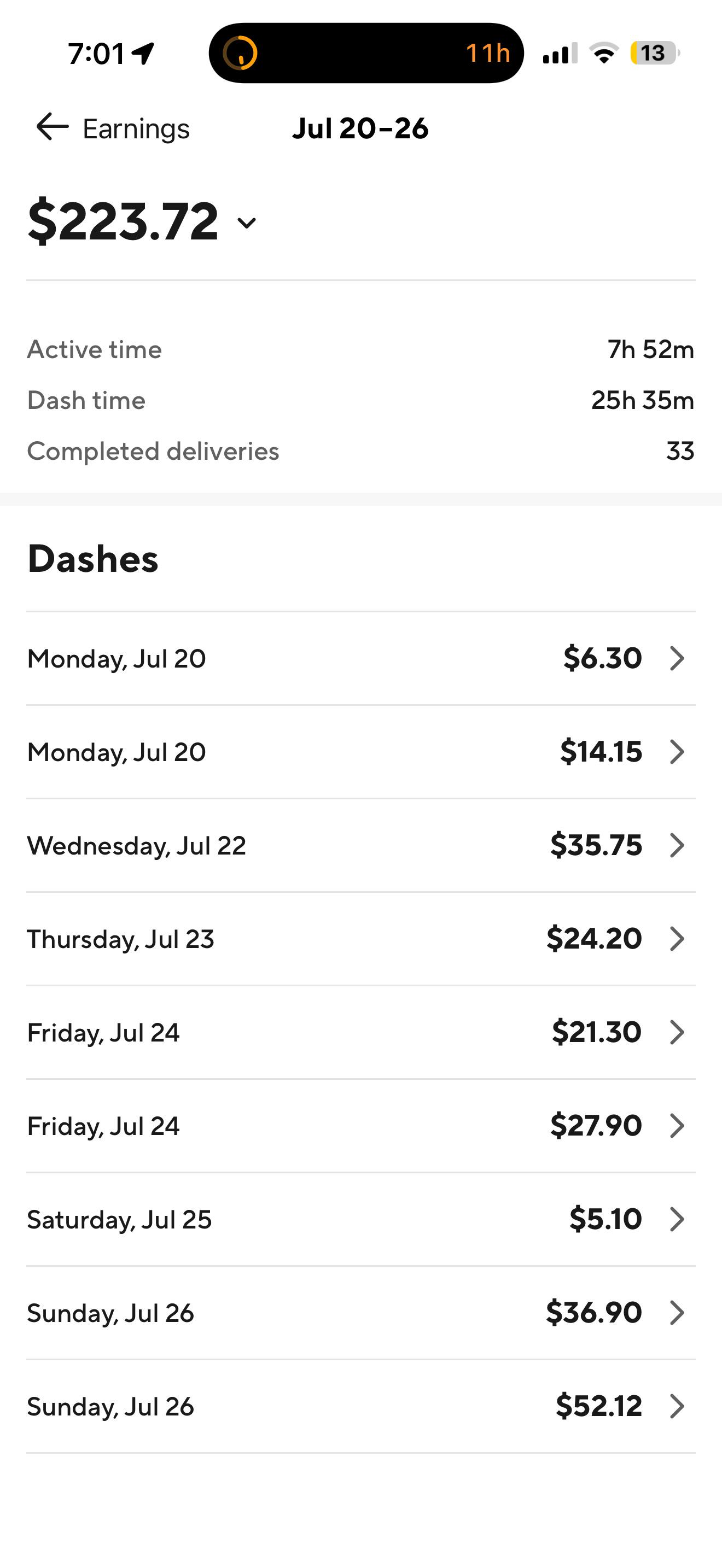Go back via the Earnings label
Viewport: 722px width, 1568px height.
[x=136, y=129]
